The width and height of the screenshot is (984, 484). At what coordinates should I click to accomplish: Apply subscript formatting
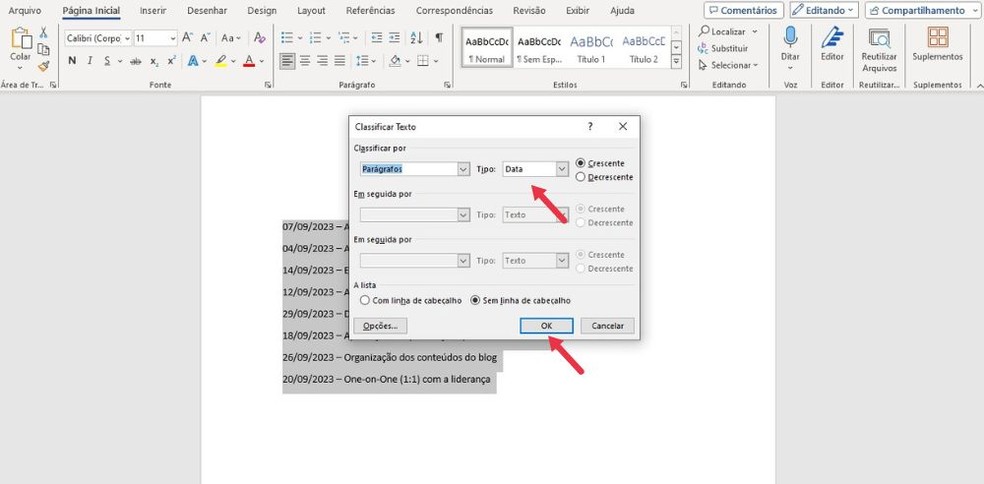click(x=154, y=61)
